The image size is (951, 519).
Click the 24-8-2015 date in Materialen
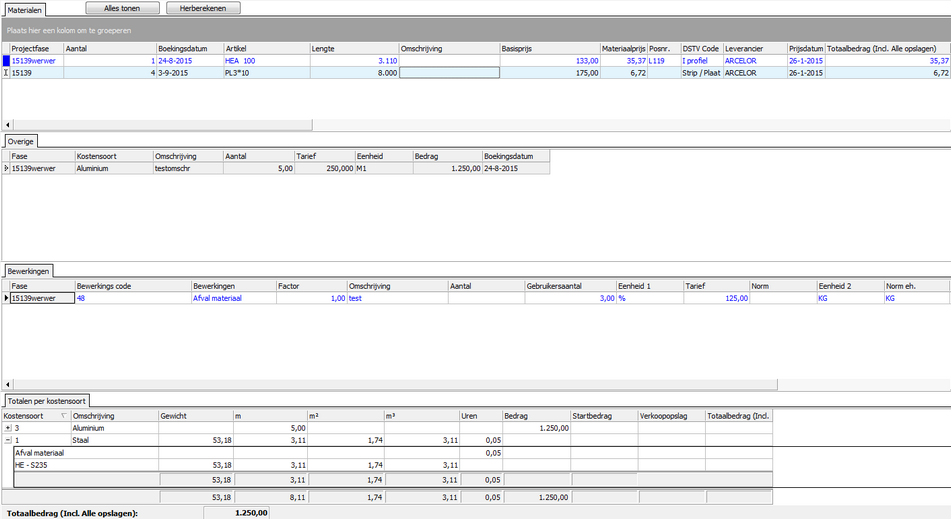pyautogui.click(x=190, y=61)
